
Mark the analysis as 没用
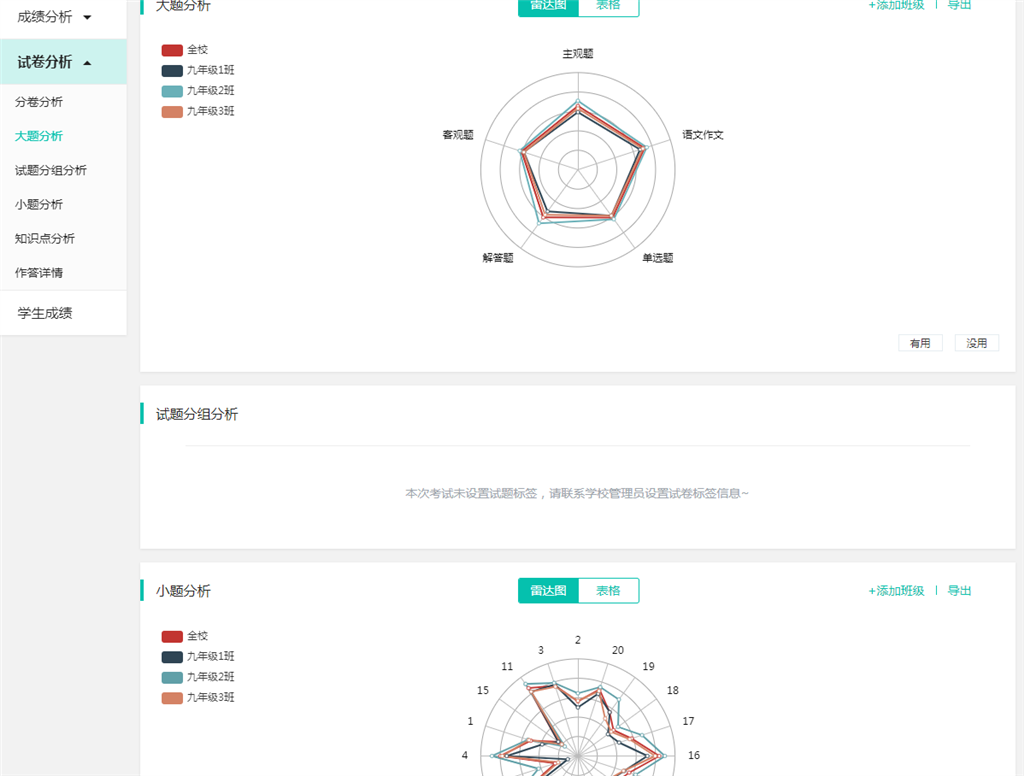click(976, 343)
